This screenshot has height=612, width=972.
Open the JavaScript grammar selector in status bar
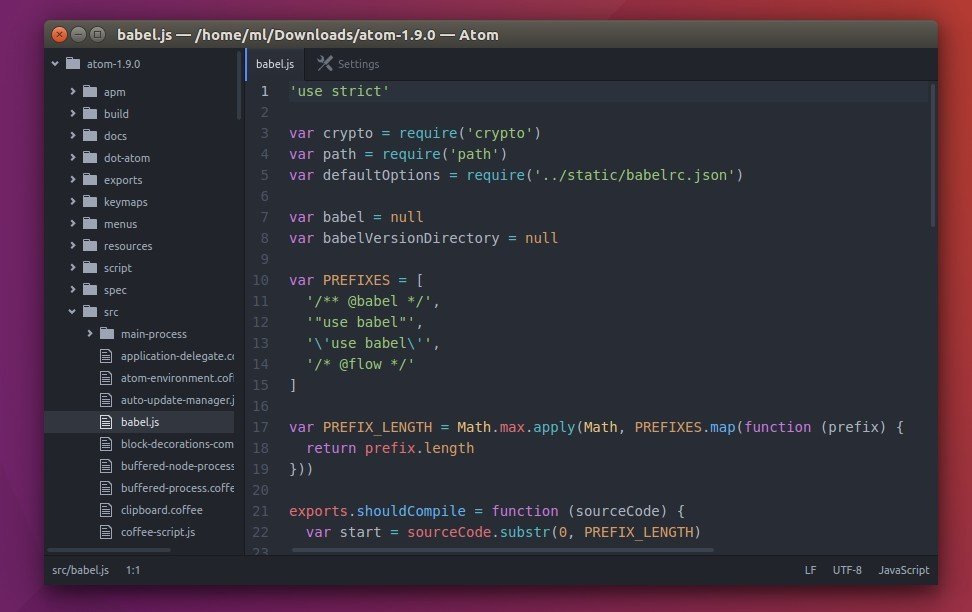903,570
